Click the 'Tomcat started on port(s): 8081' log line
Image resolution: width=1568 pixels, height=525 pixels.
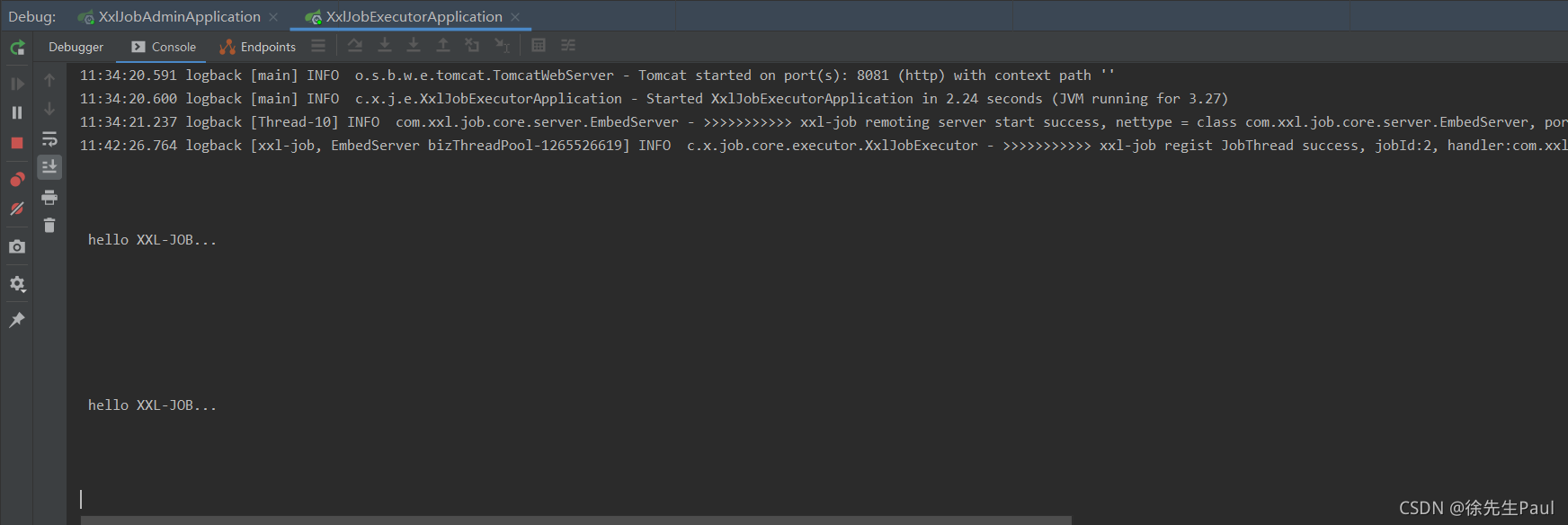(x=597, y=76)
